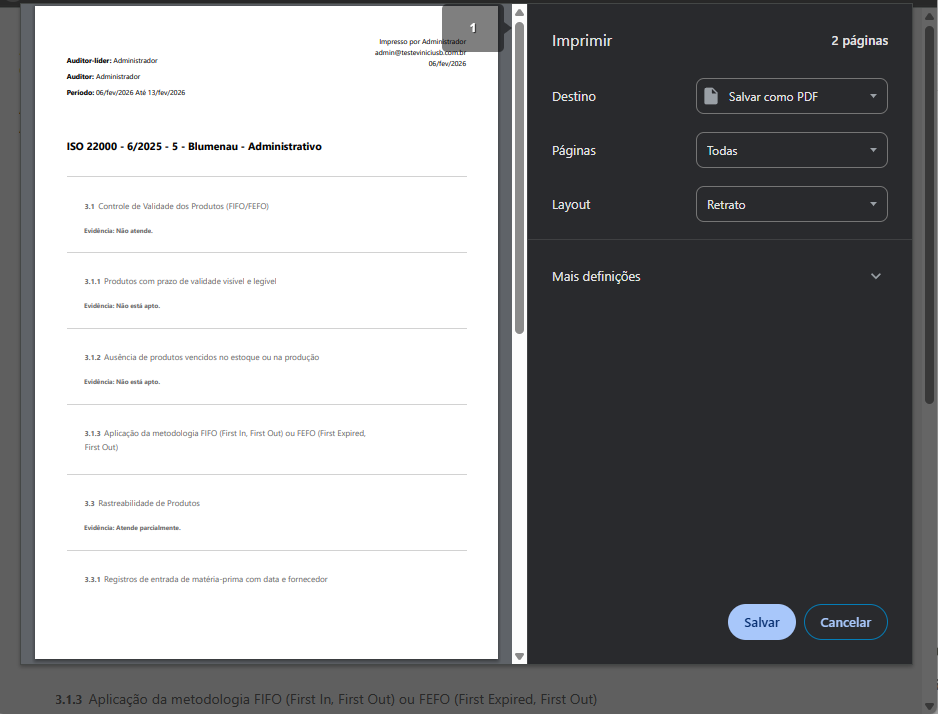Click 'Evidência: Não atende.' text
The height and width of the screenshot is (714, 938).
point(118,231)
